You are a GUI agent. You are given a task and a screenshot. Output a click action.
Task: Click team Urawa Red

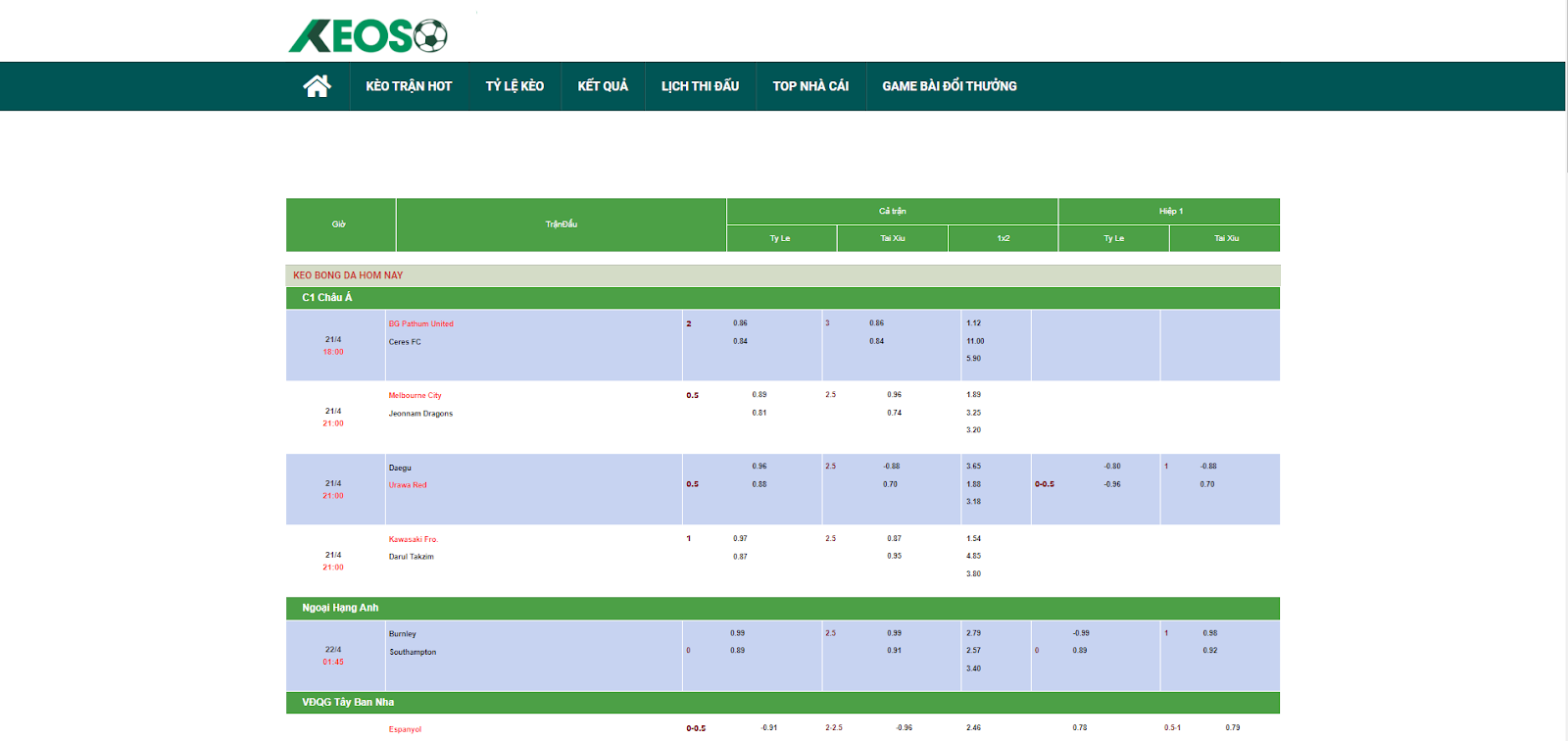tap(408, 485)
